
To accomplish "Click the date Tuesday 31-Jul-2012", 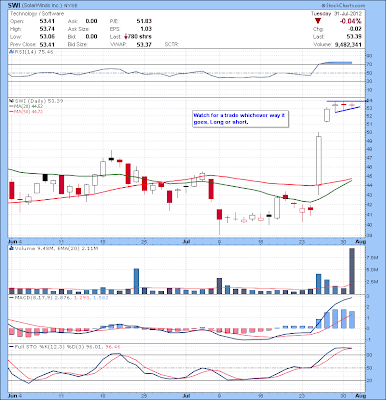I will tap(336, 14).
